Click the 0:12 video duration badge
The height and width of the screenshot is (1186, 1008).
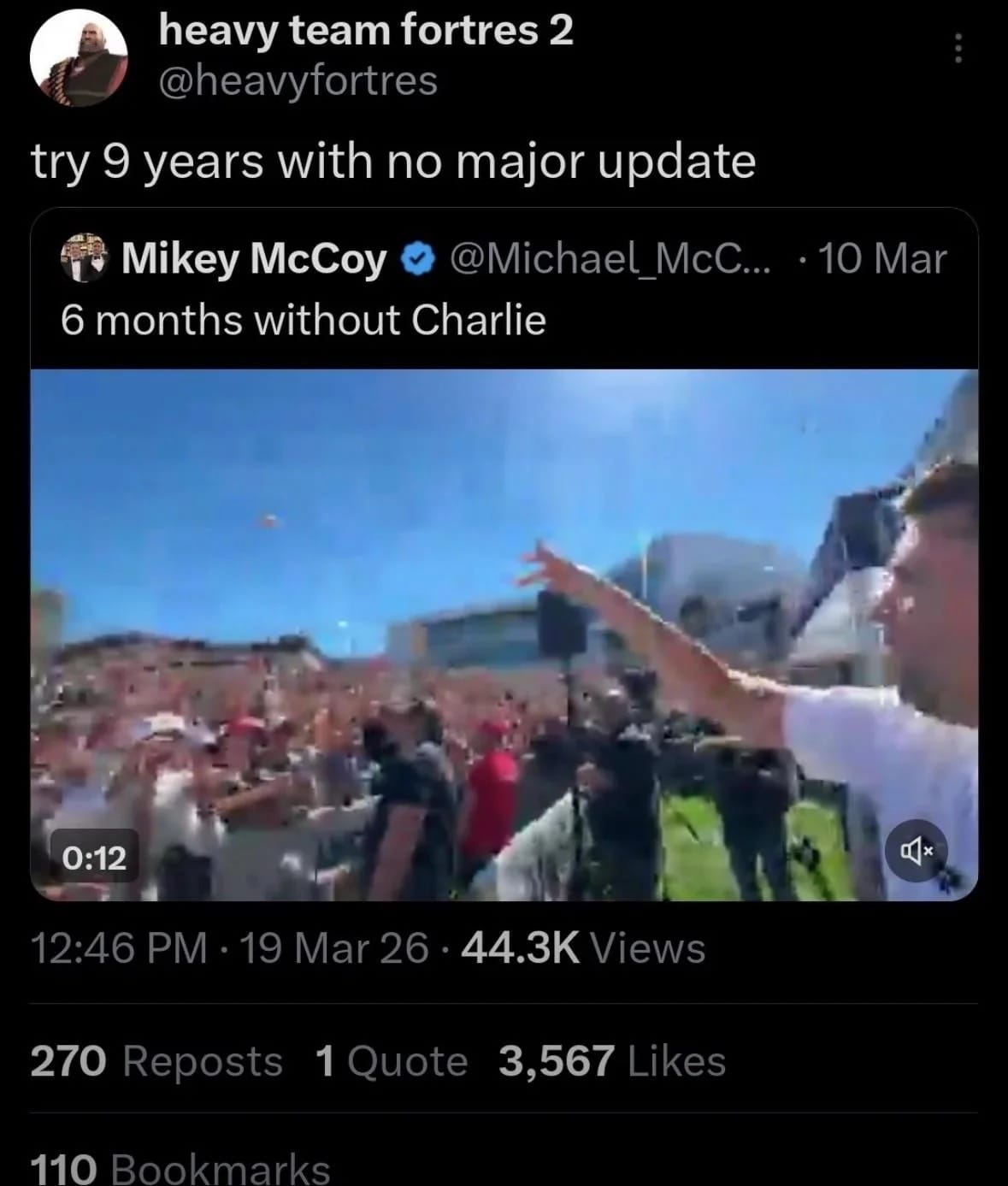coord(95,857)
